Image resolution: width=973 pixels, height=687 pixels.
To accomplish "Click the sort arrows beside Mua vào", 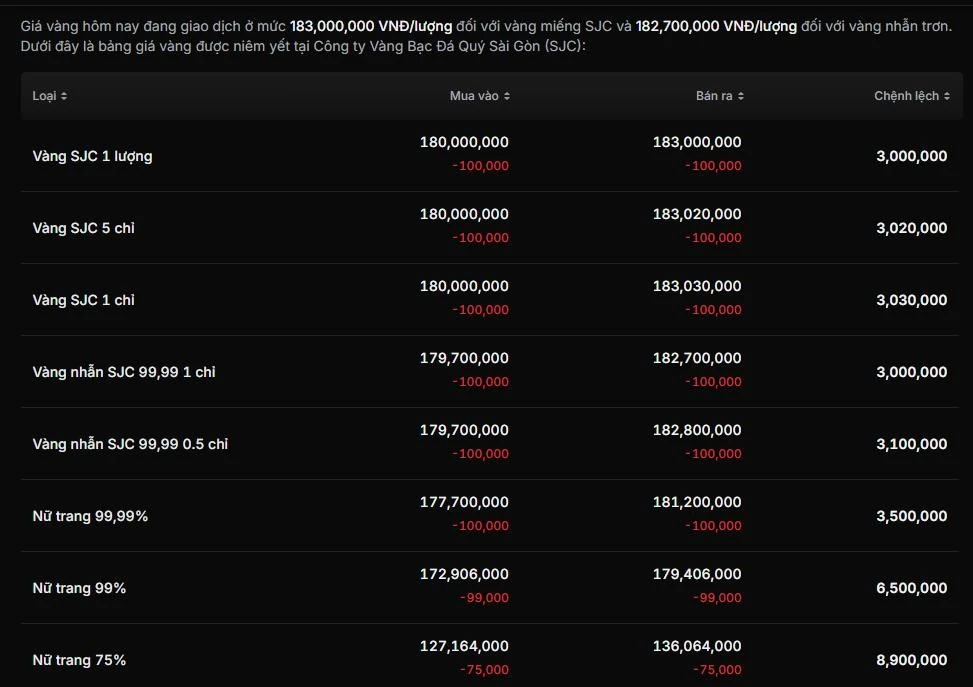I will [507, 96].
